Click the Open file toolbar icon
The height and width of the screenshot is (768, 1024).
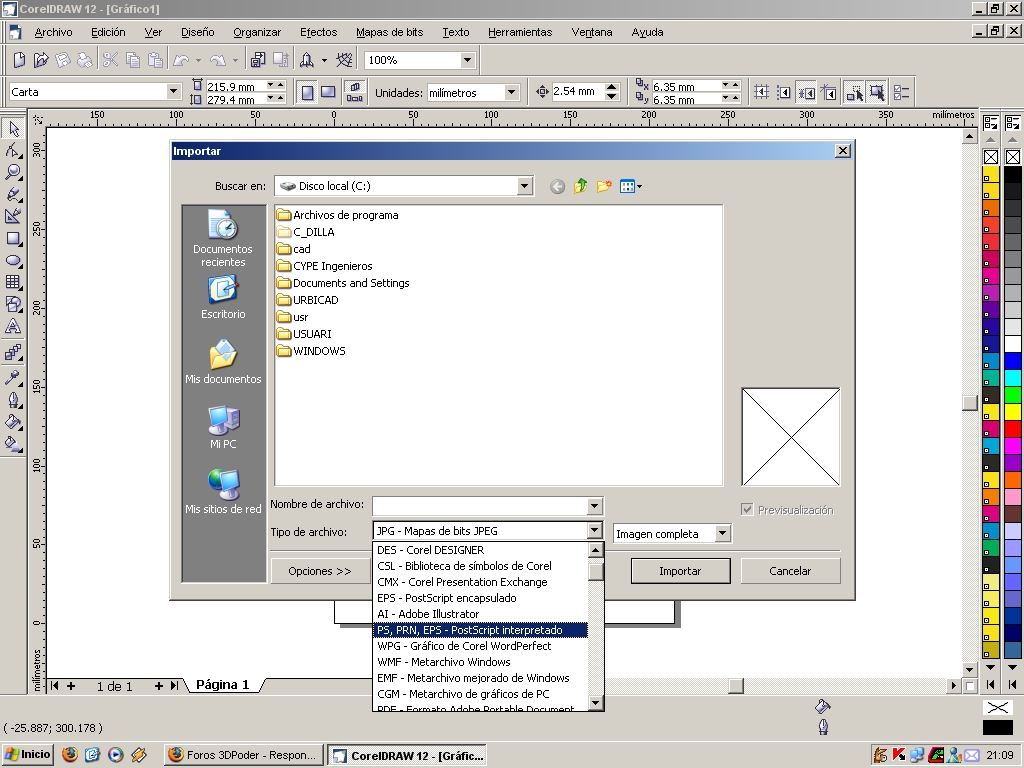click(41, 60)
